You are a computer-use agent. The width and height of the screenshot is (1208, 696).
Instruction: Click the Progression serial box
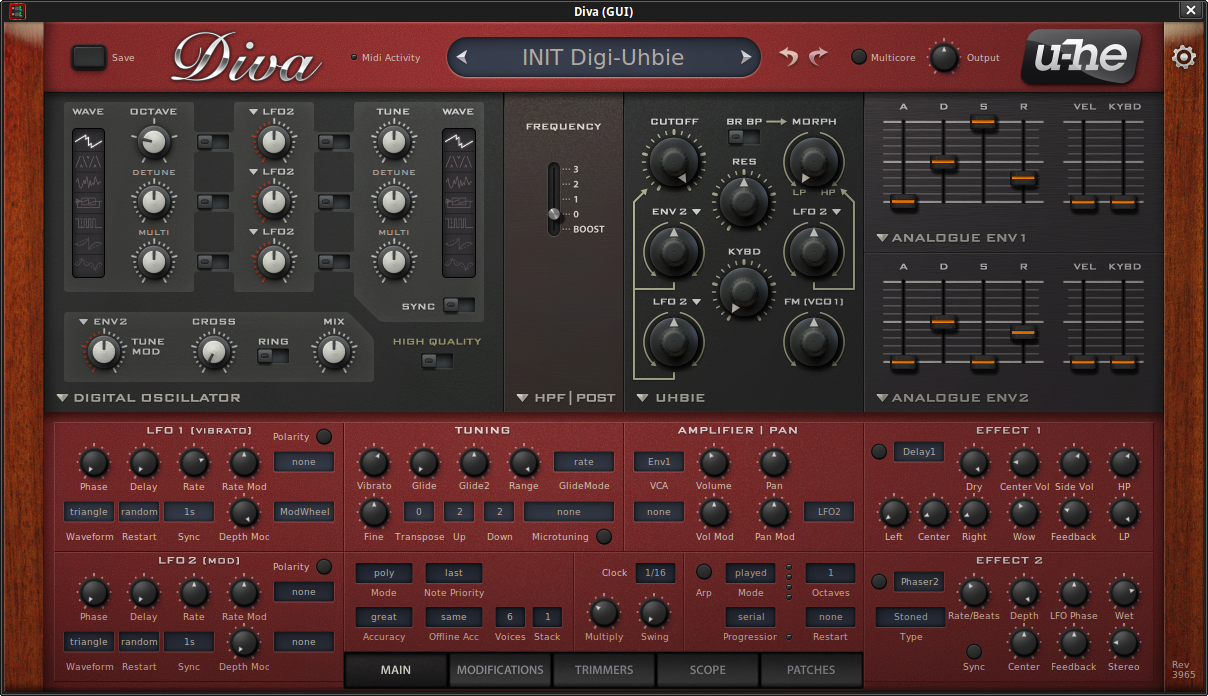751,617
